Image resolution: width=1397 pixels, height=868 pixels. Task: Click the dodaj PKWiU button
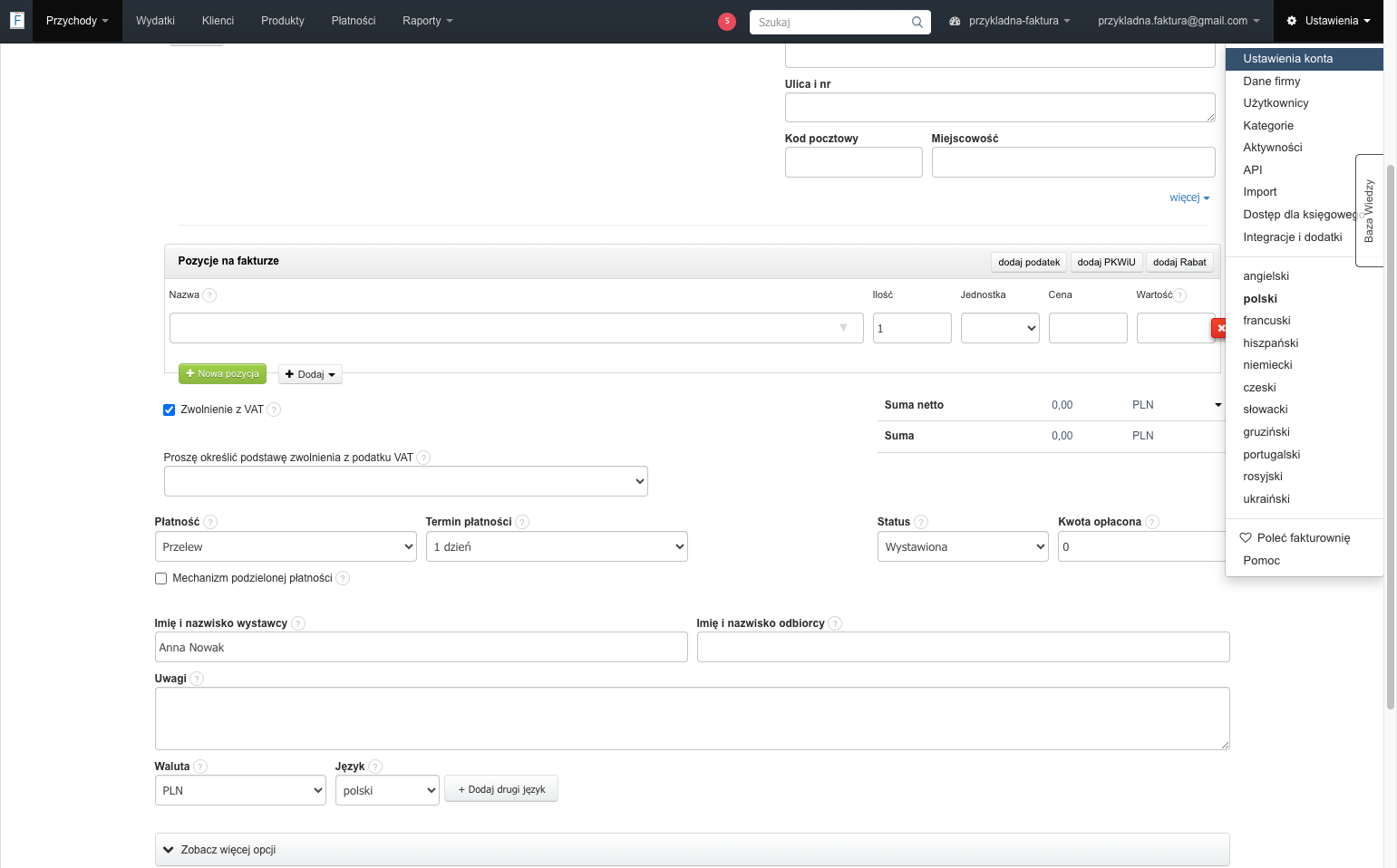pyautogui.click(x=1106, y=262)
